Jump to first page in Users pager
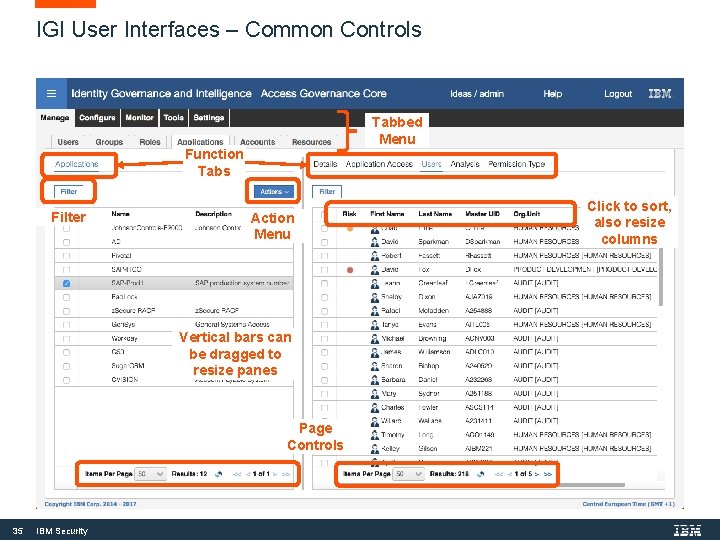 click(x=499, y=474)
